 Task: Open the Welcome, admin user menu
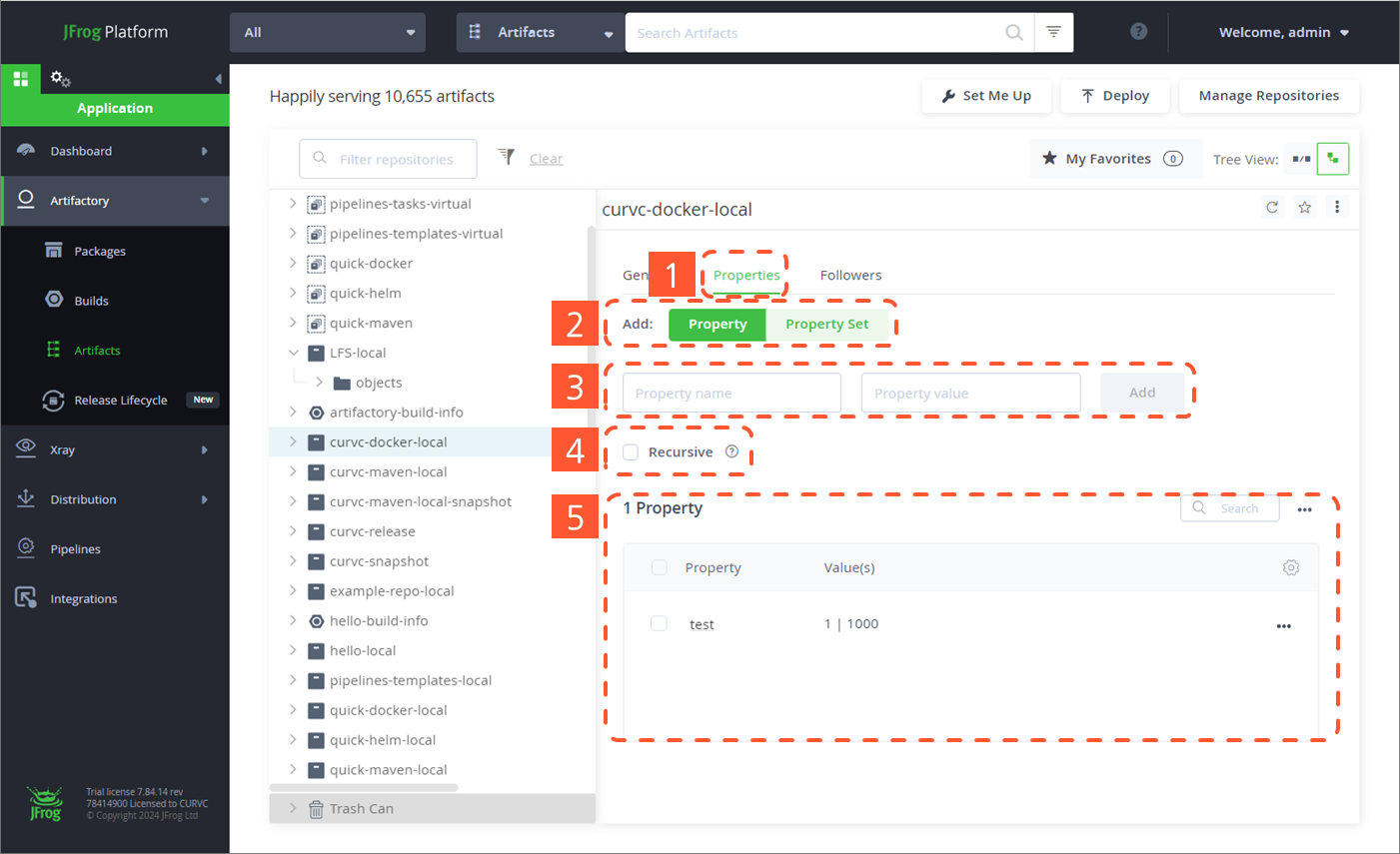pyautogui.click(x=1284, y=32)
